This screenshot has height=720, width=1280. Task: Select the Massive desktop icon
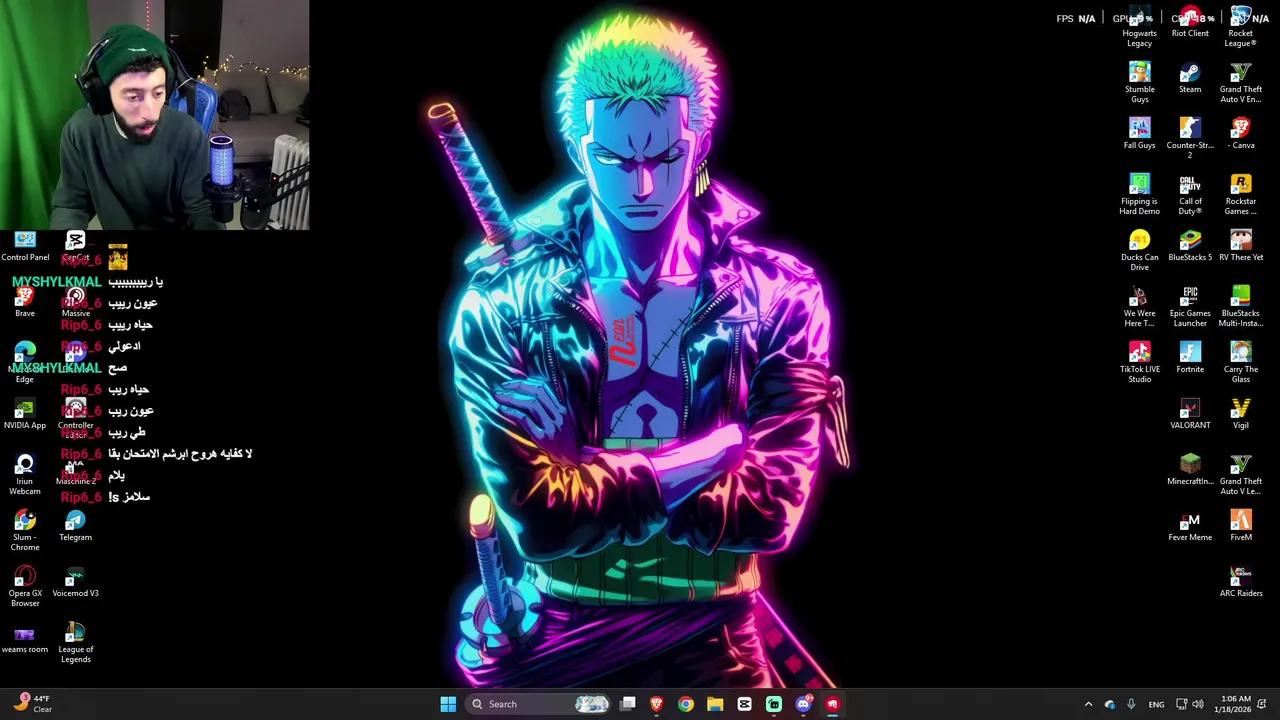click(75, 302)
